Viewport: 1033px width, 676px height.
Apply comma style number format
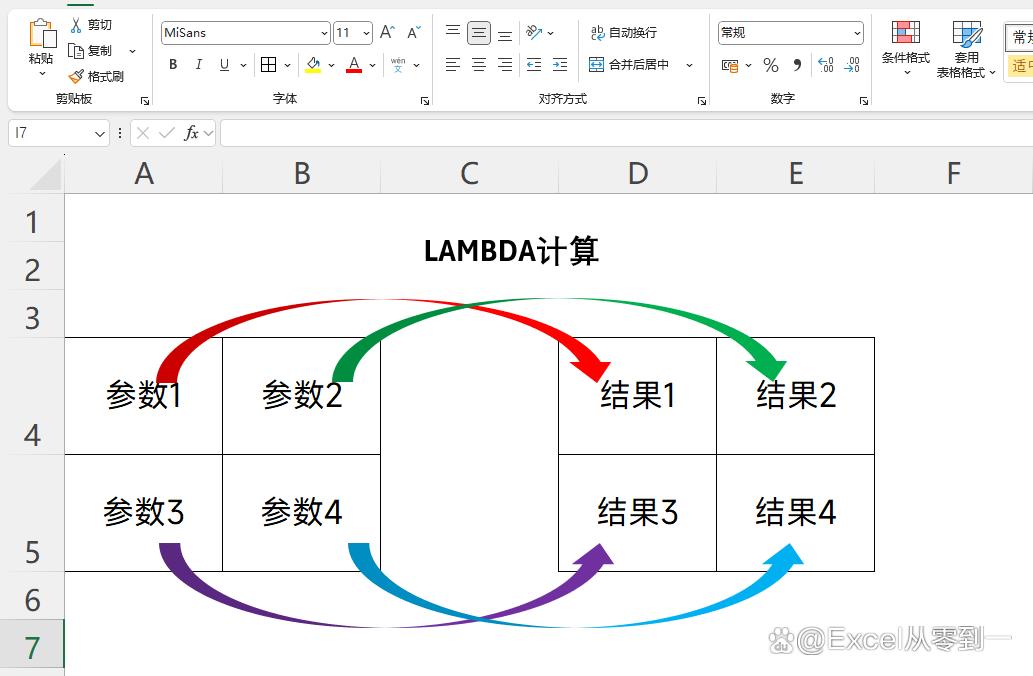(x=797, y=65)
